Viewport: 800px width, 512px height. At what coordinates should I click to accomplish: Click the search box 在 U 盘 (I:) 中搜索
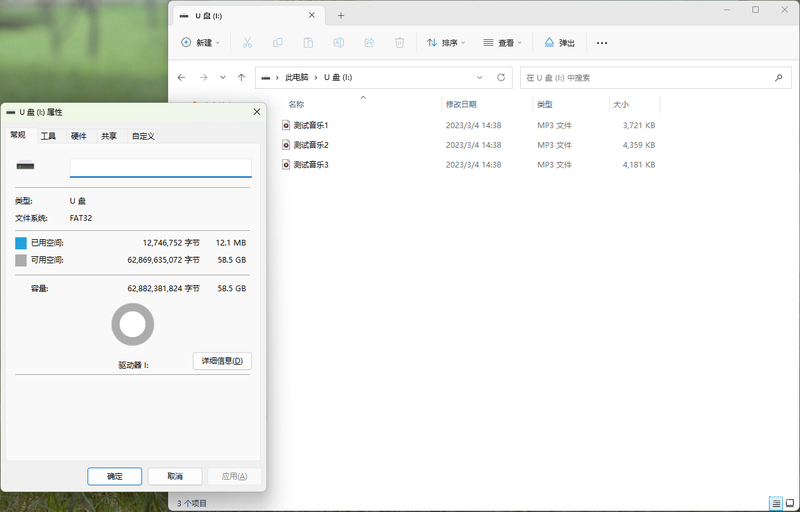coord(656,78)
